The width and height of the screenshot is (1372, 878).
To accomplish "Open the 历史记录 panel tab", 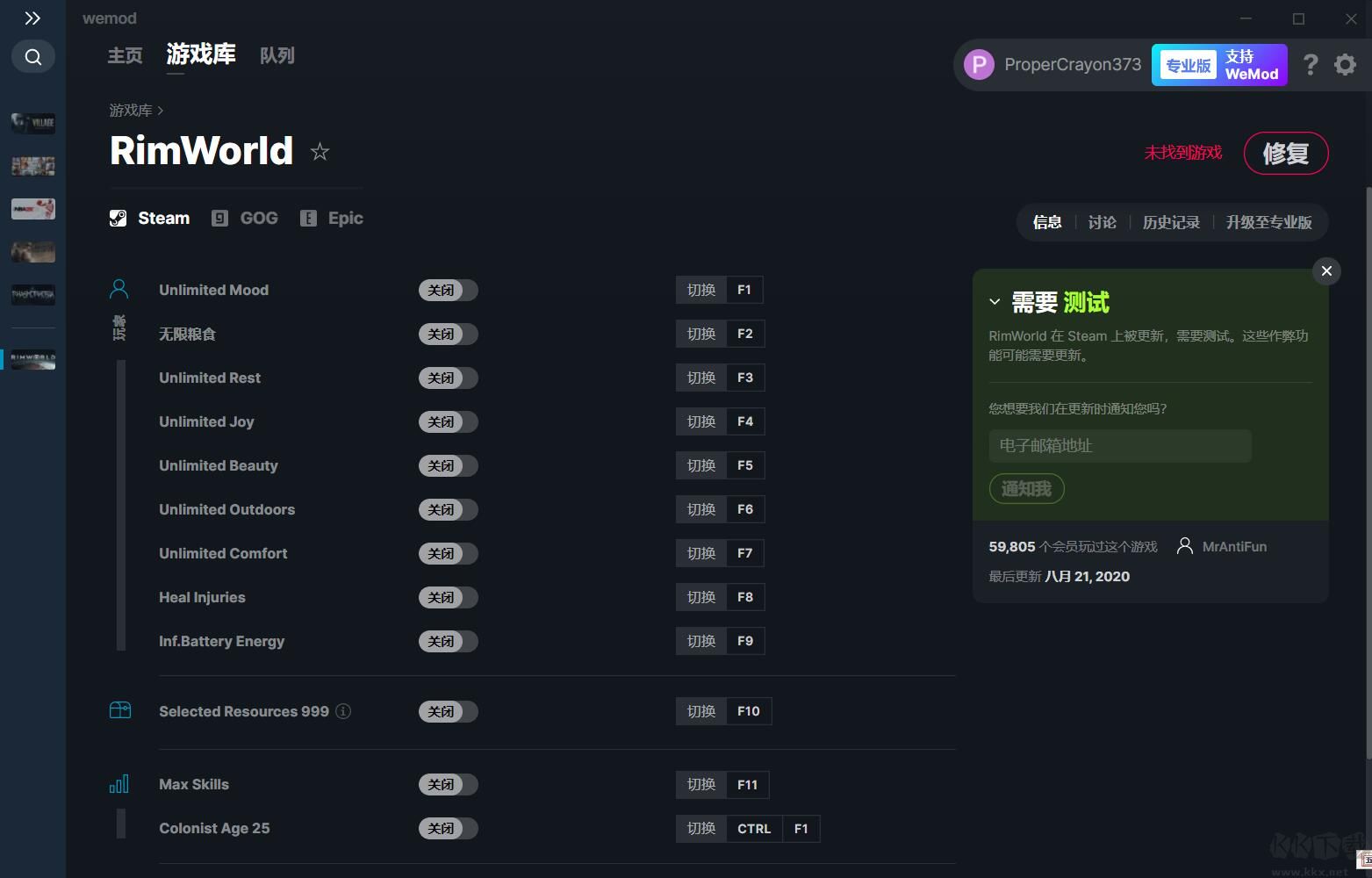I will (x=1171, y=222).
